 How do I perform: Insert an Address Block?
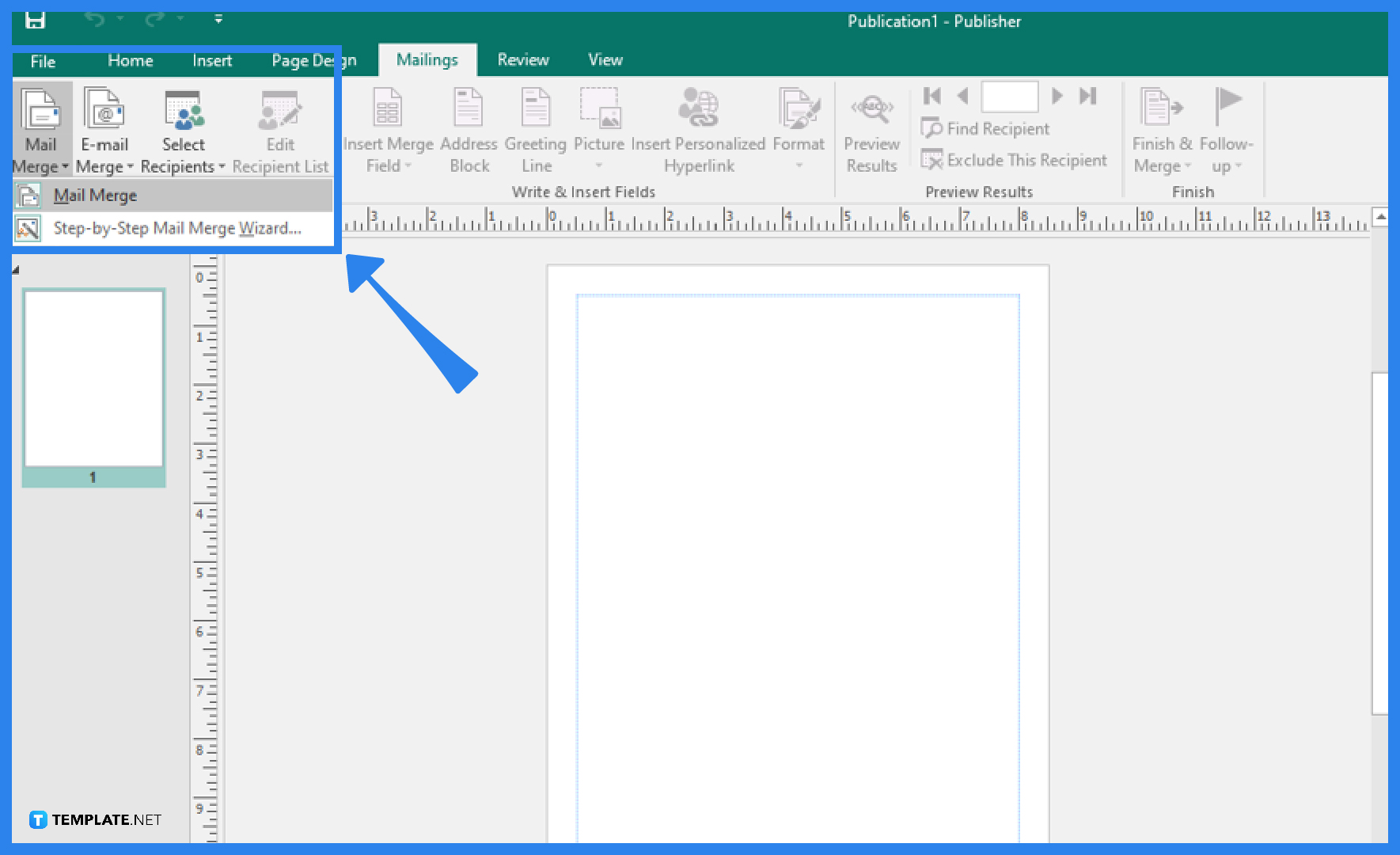coord(469,129)
